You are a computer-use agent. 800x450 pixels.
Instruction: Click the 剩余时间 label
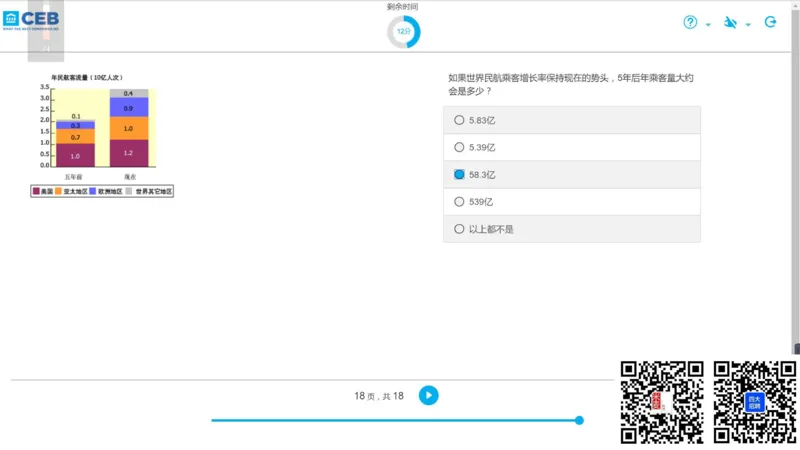point(403,7)
